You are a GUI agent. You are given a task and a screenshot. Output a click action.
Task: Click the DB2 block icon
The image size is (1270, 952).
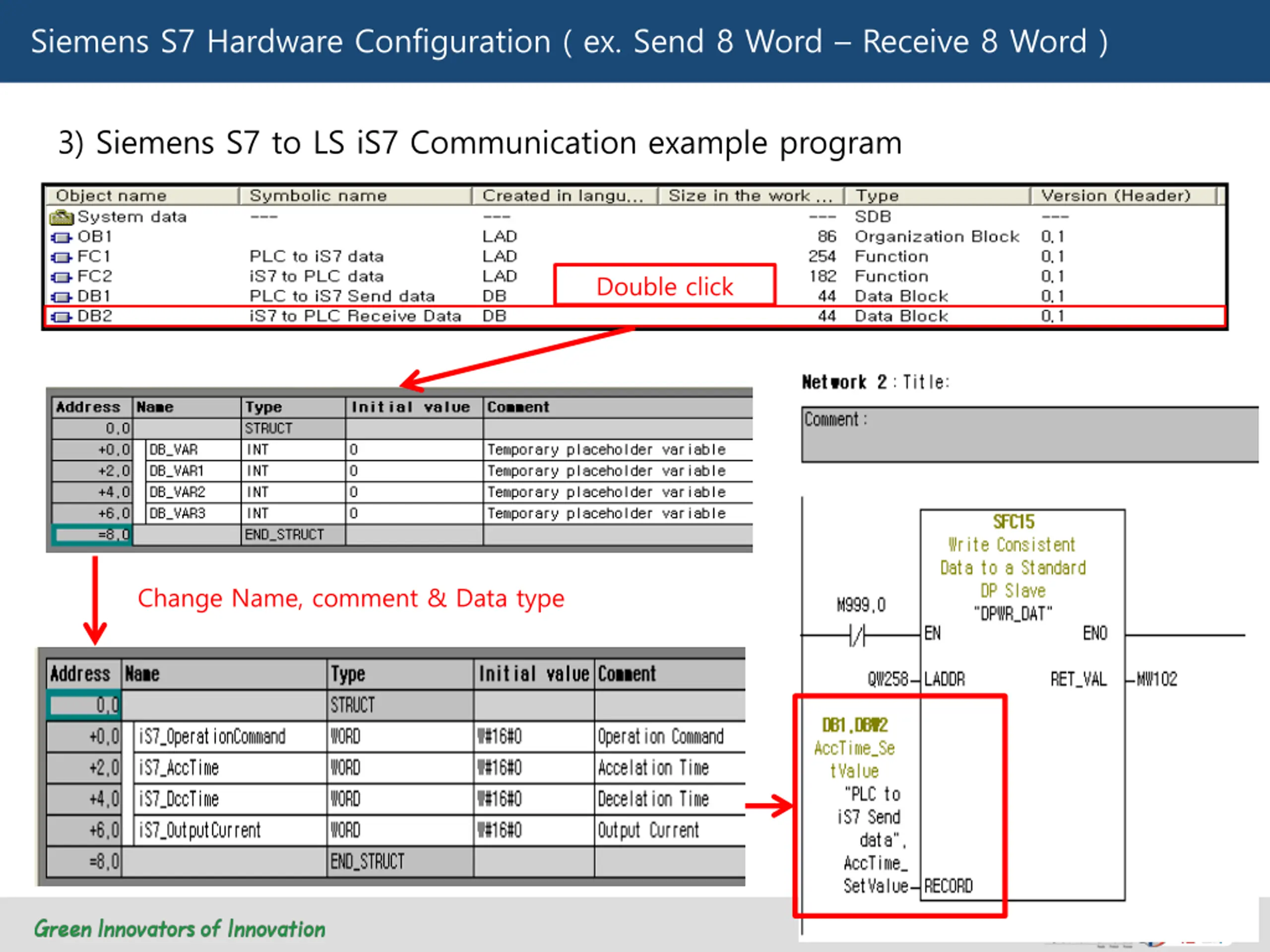pyautogui.click(x=61, y=317)
